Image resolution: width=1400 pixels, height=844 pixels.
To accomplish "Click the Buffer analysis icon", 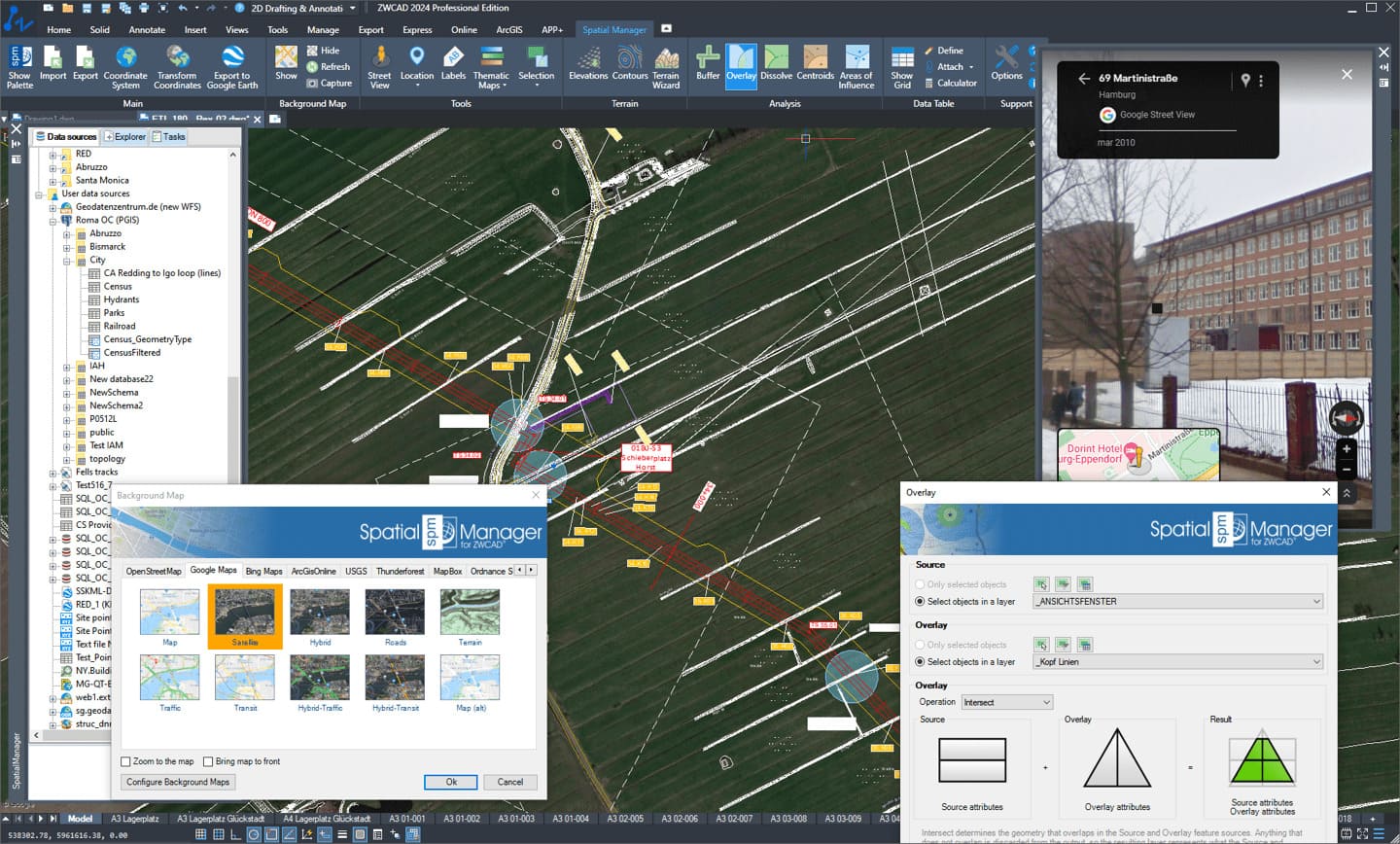I will pyautogui.click(x=708, y=64).
